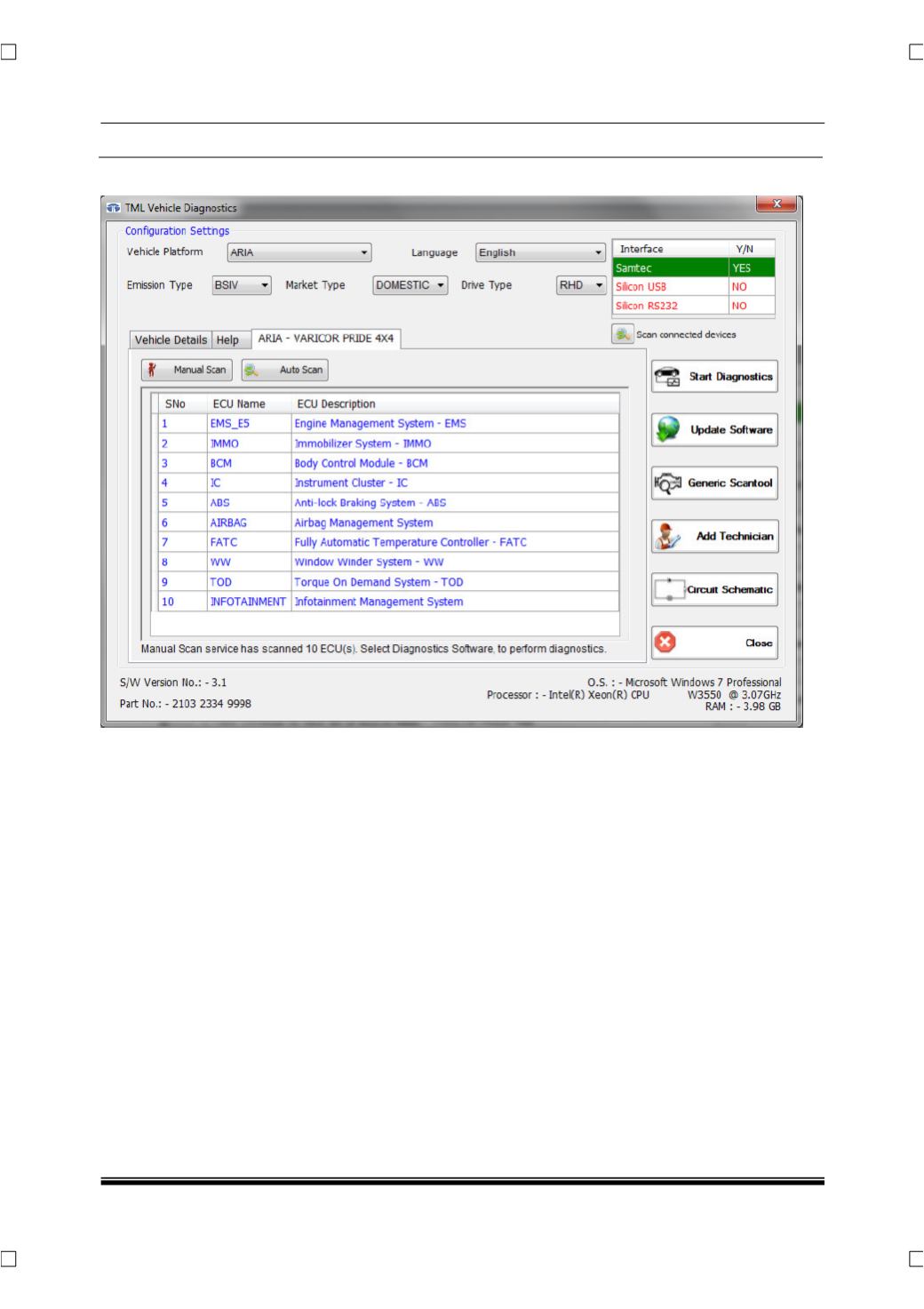924x1309 pixels.
Task: Click the Update Software button label
Action: [x=731, y=430]
